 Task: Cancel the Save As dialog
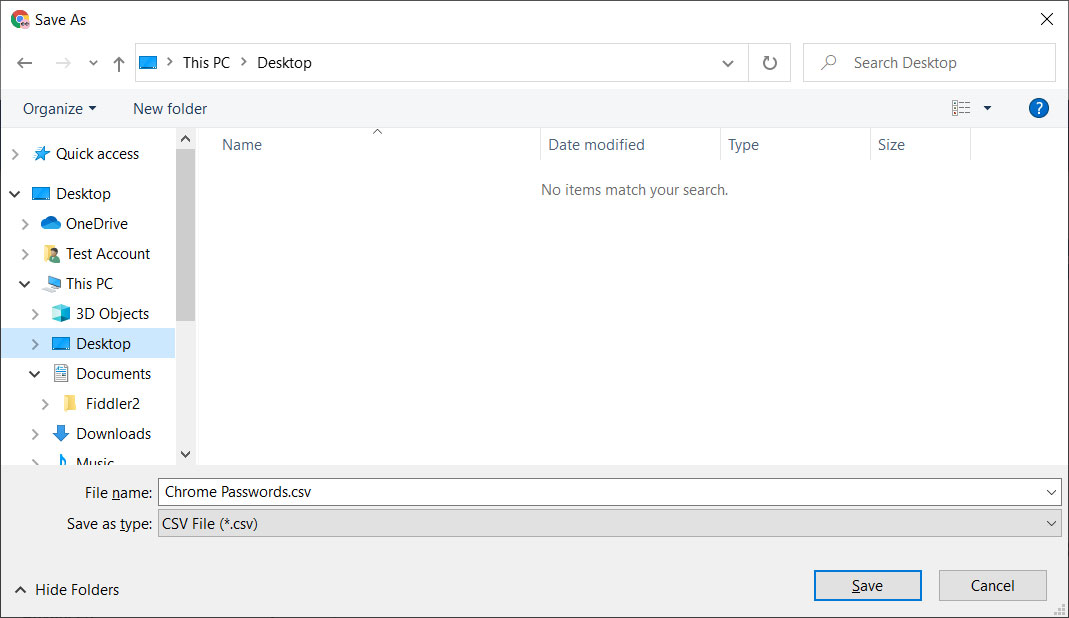(x=992, y=586)
